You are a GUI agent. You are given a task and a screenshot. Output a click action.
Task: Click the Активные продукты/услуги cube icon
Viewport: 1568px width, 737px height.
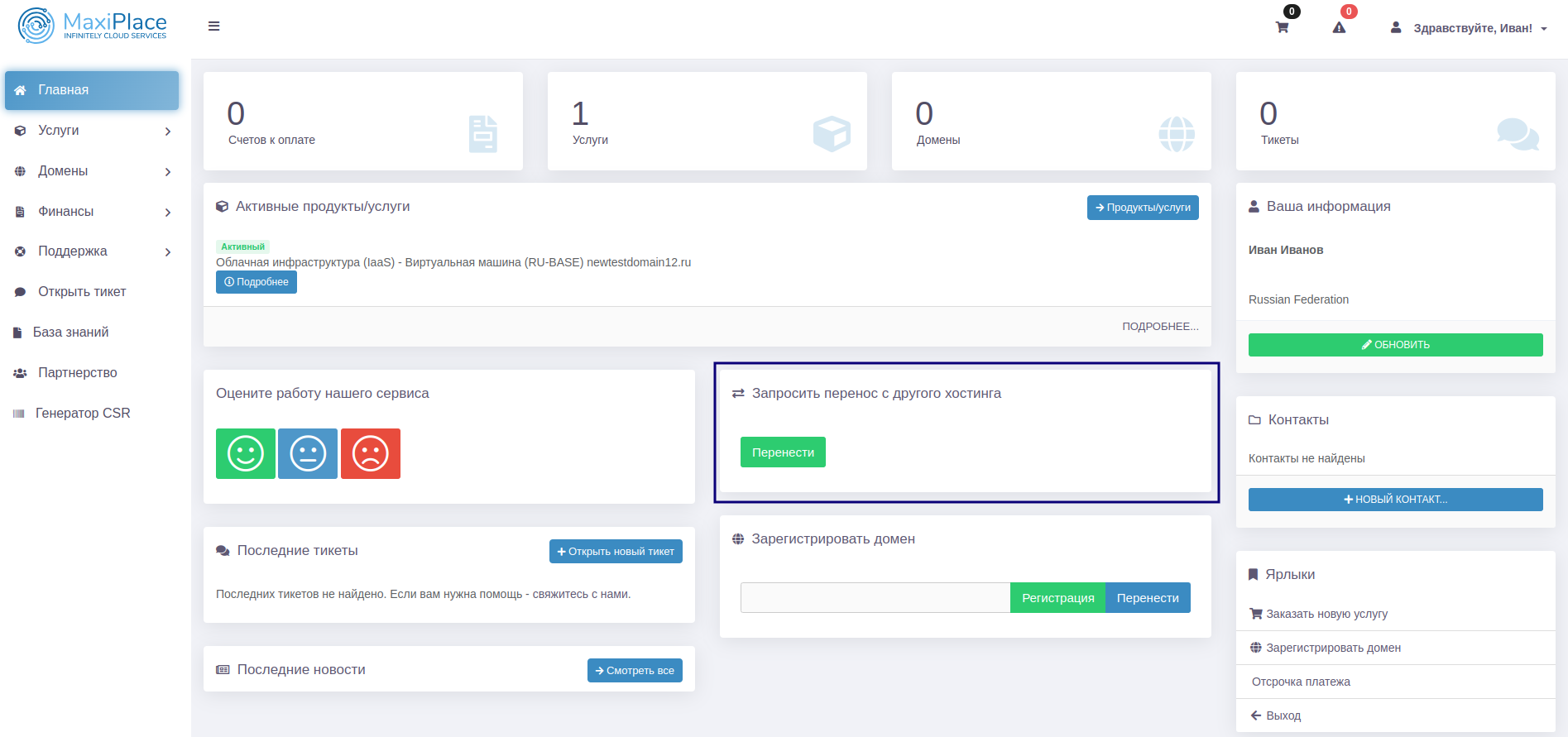coord(222,207)
